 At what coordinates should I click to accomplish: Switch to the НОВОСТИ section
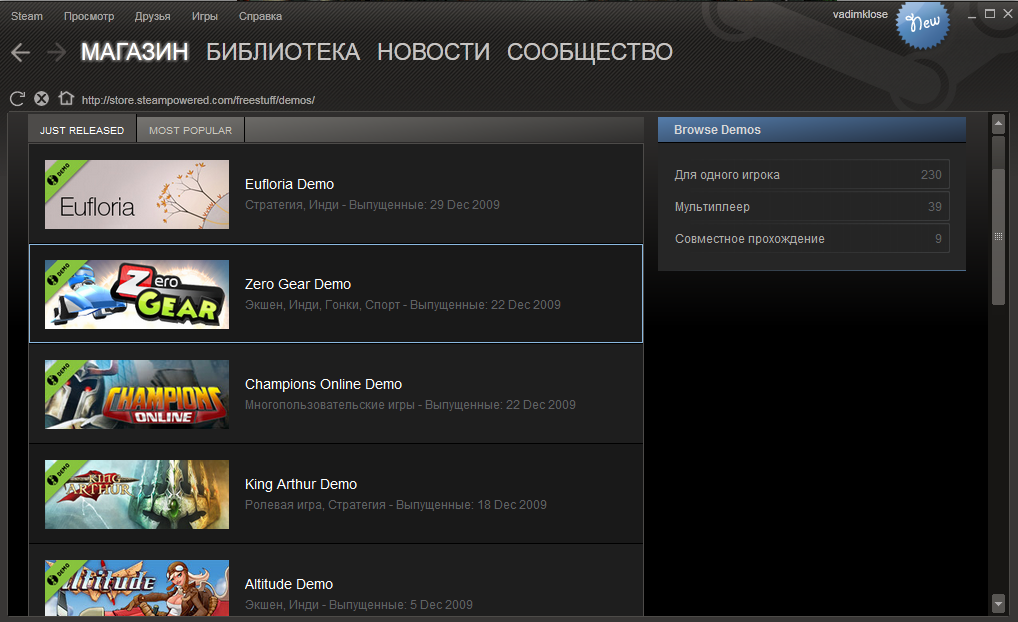point(434,52)
